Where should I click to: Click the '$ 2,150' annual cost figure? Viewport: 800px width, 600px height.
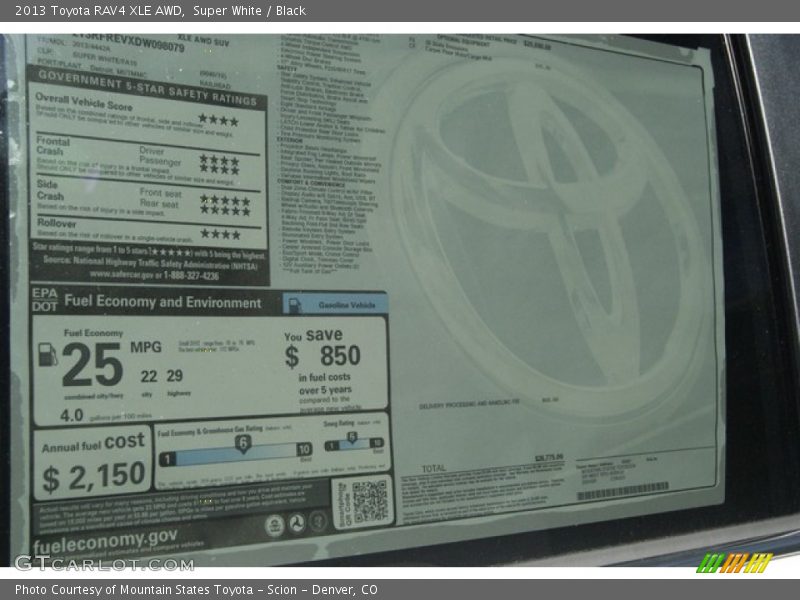click(x=94, y=477)
